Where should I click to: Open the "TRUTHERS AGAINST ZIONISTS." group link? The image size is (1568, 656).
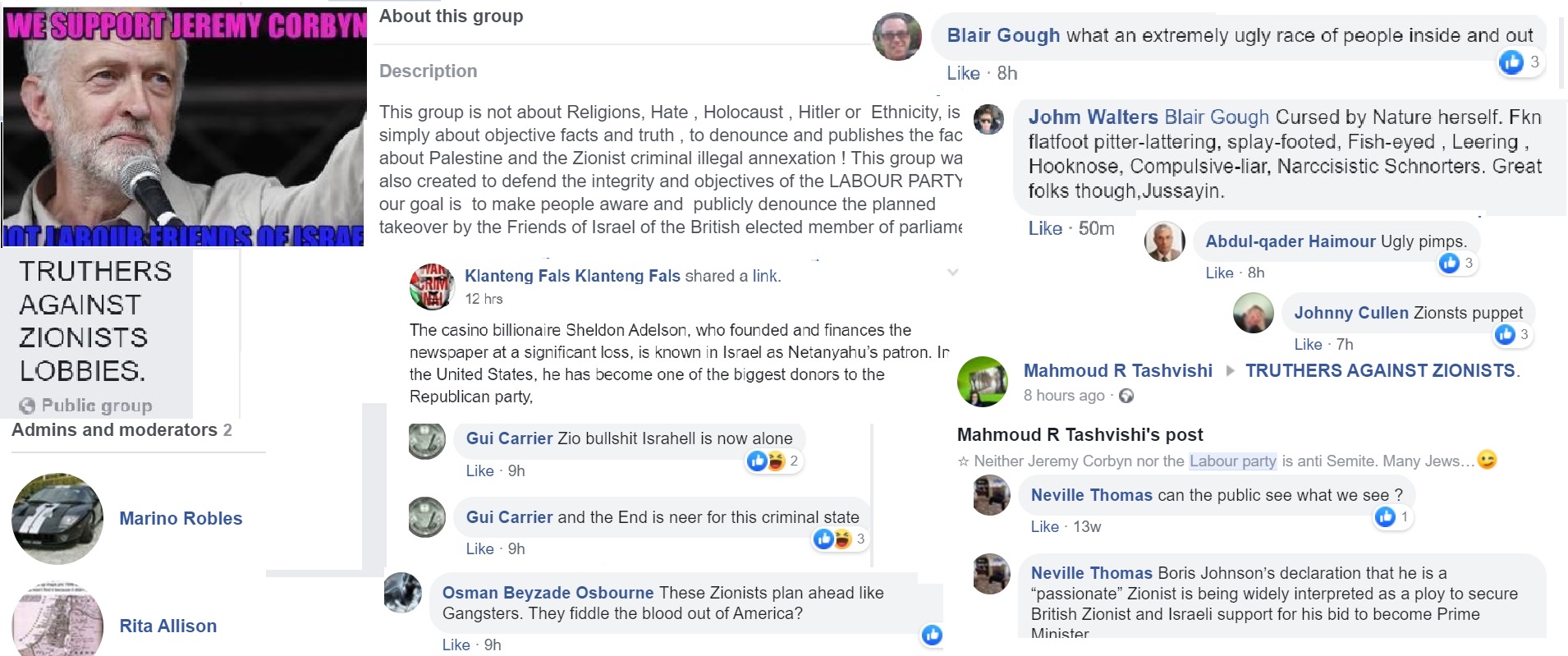[1382, 370]
